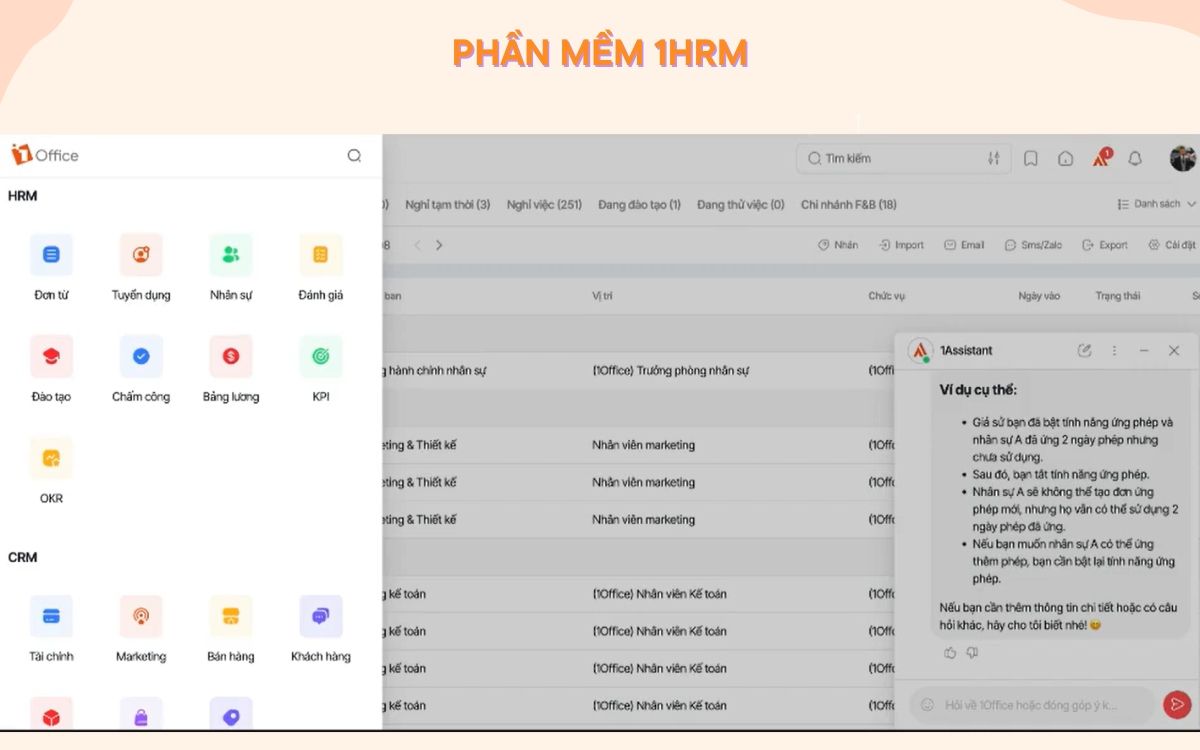Click the Tìm kiếm search field
The image size is (1200, 750).
[x=904, y=158]
